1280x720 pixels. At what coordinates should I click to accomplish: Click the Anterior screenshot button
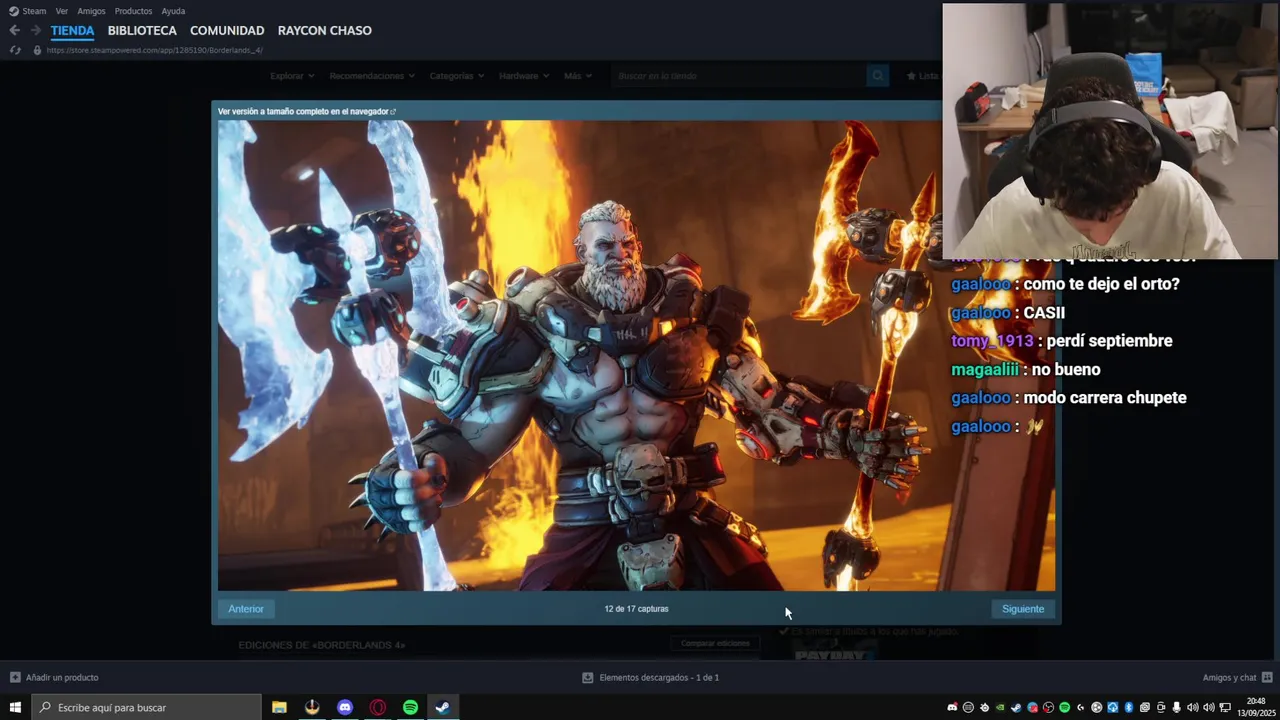tap(246, 609)
